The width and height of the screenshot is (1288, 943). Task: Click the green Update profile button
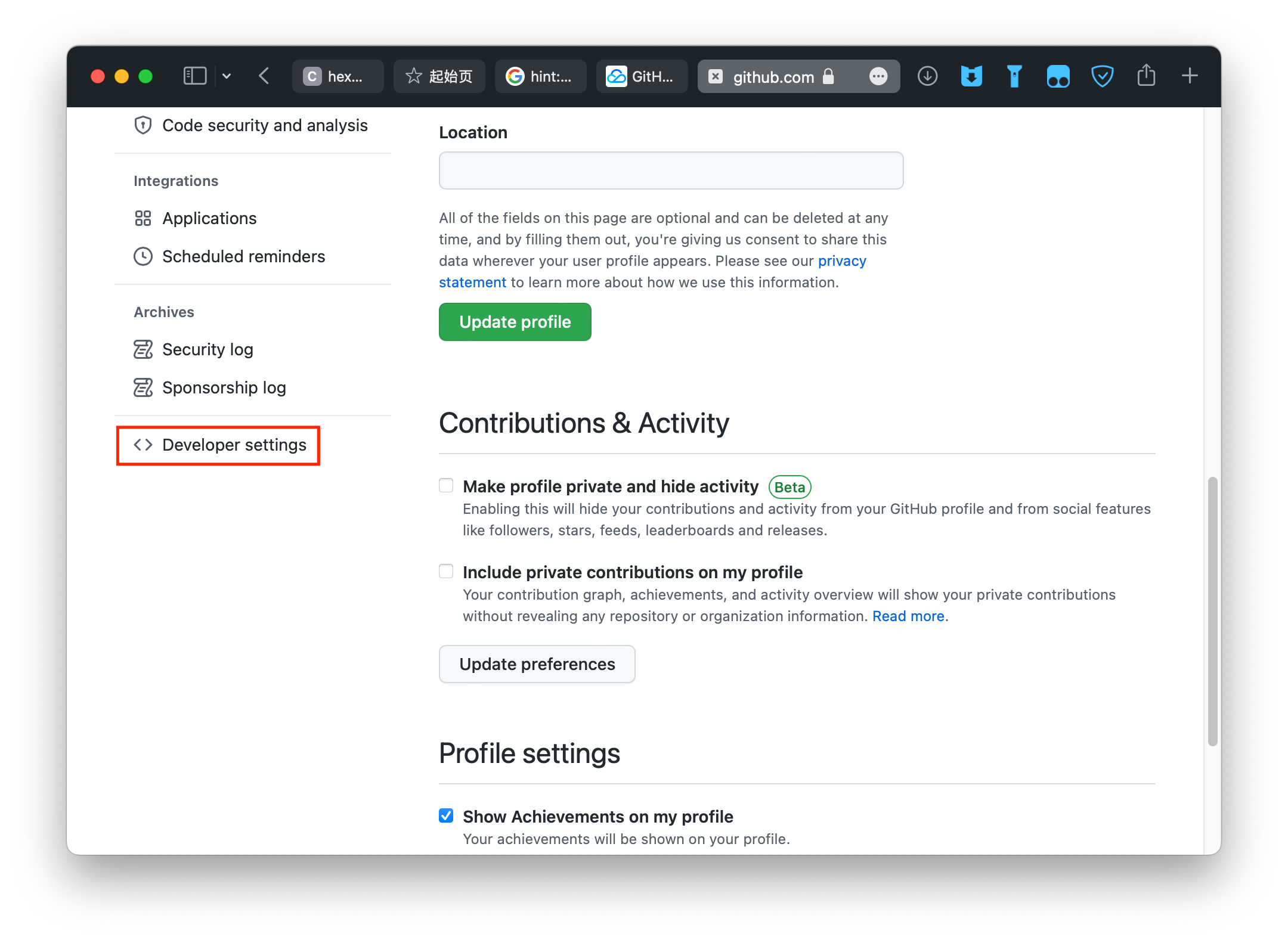click(x=515, y=322)
